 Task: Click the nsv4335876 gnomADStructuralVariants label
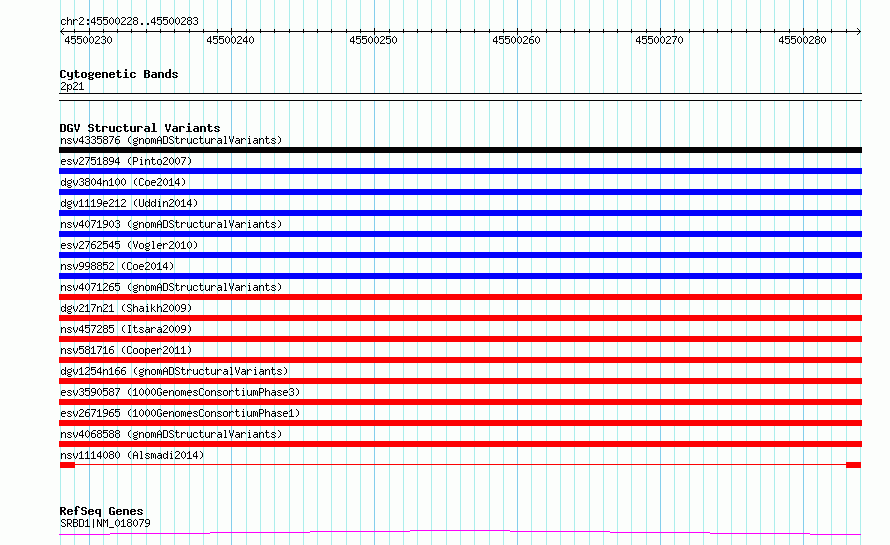(171, 140)
